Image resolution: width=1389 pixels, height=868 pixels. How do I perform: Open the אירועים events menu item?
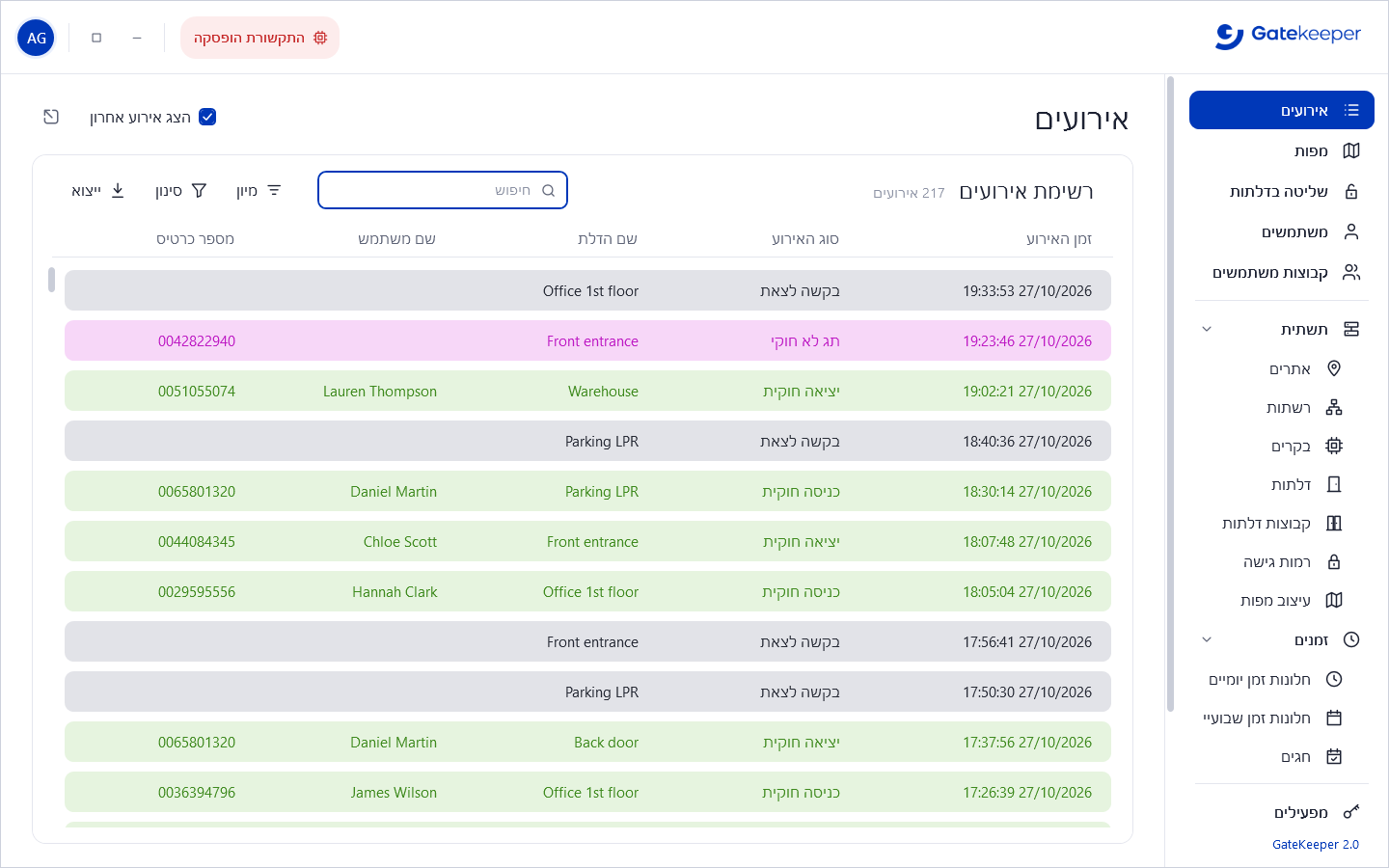[1281, 110]
